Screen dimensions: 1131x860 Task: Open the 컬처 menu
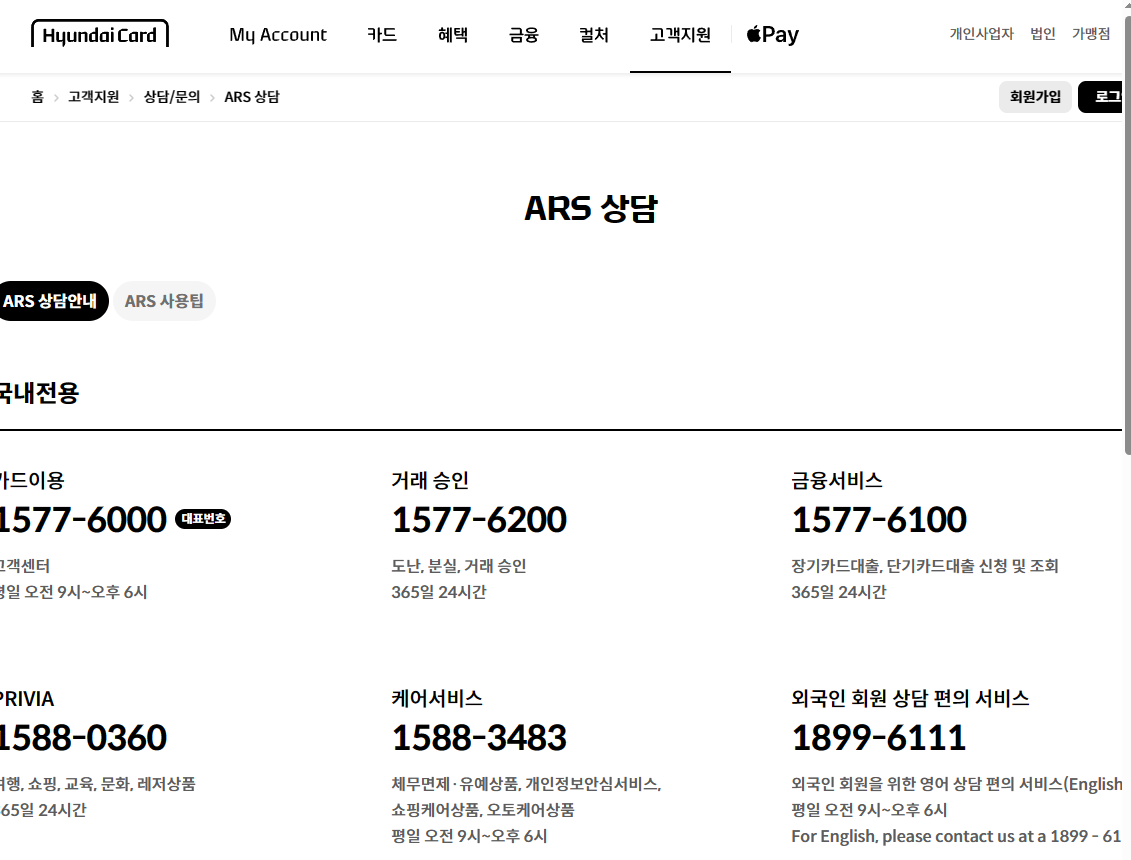point(594,35)
